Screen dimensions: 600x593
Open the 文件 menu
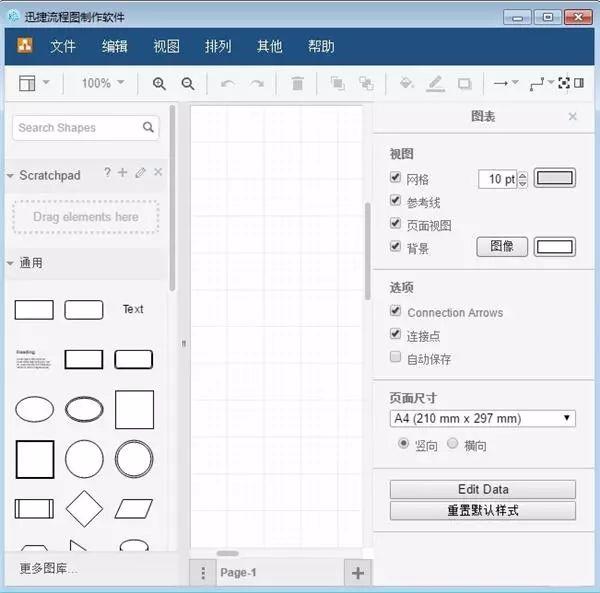(63, 46)
